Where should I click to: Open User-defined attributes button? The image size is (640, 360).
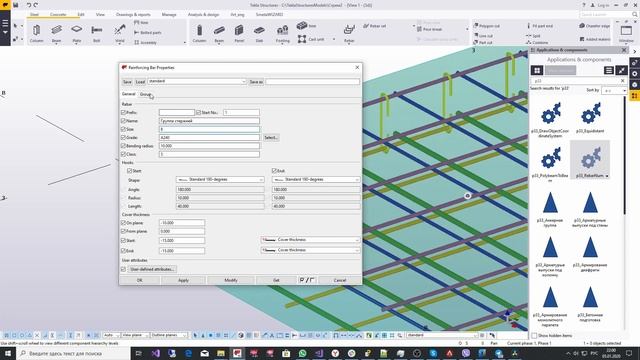152,269
